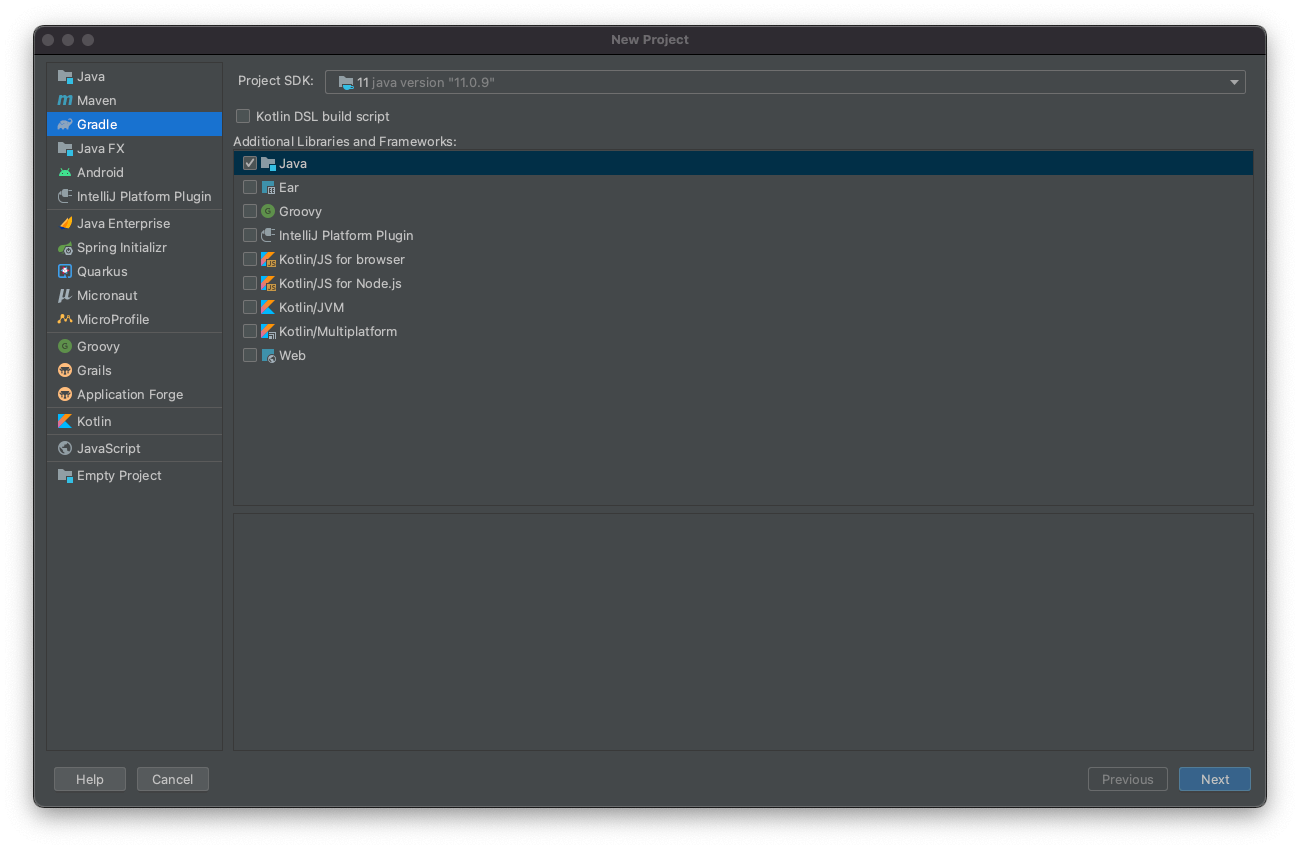Select JavaScript in the project list
1300x849 pixels.
[134, 448]
